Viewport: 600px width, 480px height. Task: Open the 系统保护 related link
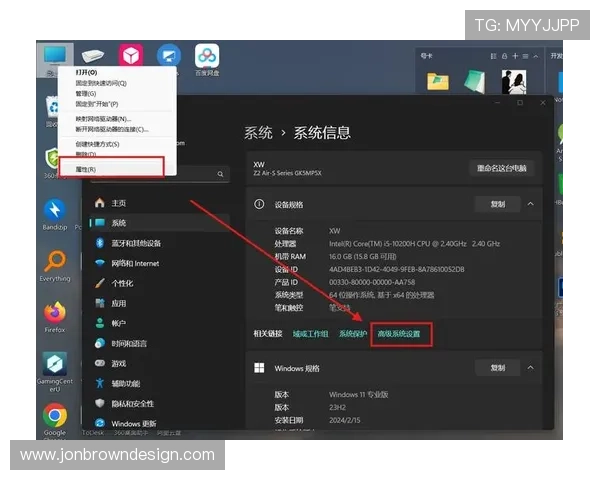point(352,334)
